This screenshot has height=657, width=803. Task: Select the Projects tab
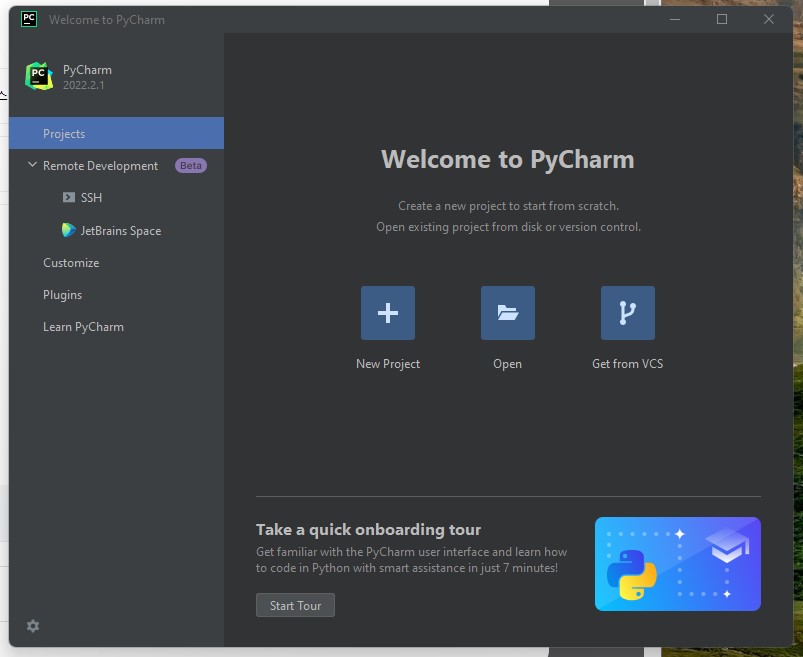coord(116,133)
